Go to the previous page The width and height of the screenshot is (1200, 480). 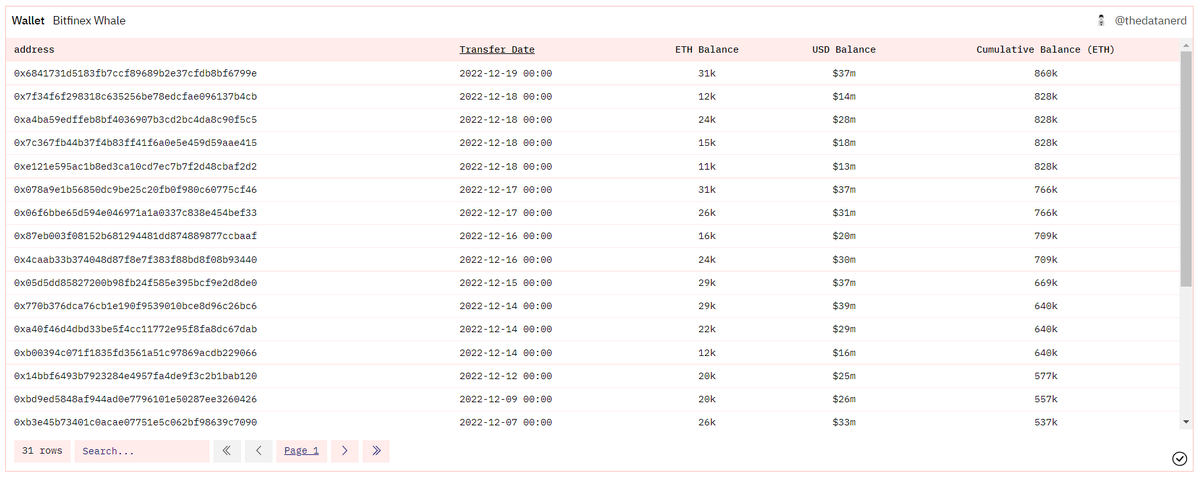pyautogui.click(x=258, y=451)
